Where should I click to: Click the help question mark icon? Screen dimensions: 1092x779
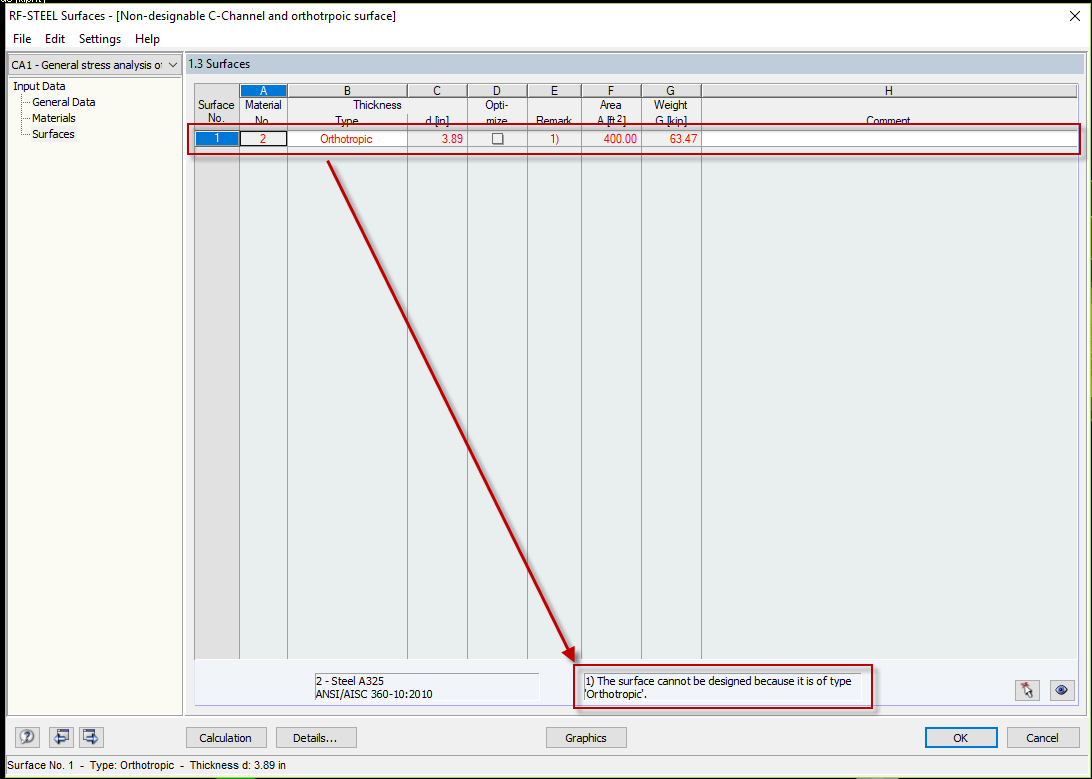click(x=27, y=737)
